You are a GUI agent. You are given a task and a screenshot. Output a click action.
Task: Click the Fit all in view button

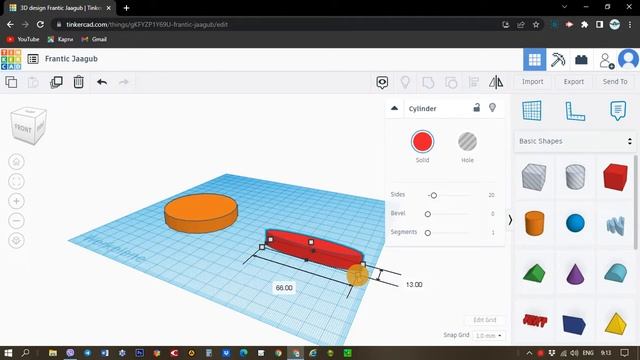click(x=16, y=181)
